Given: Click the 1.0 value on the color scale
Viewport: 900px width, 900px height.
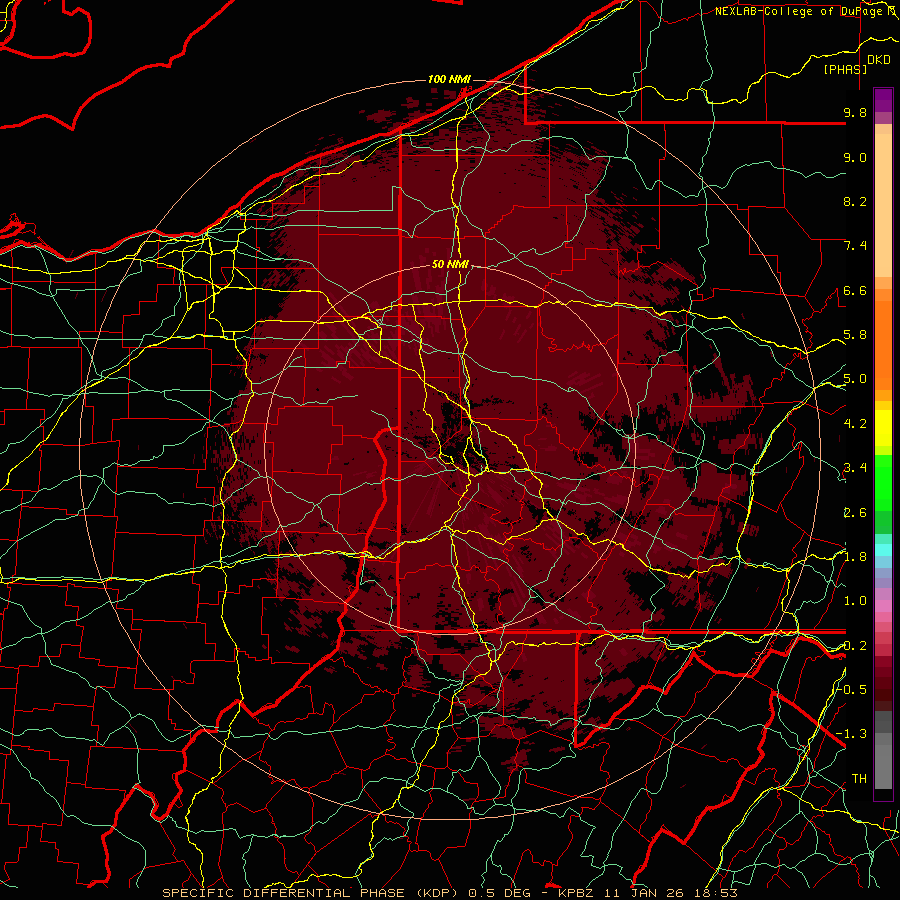Looking at the screenshot, I should [855, 601].
